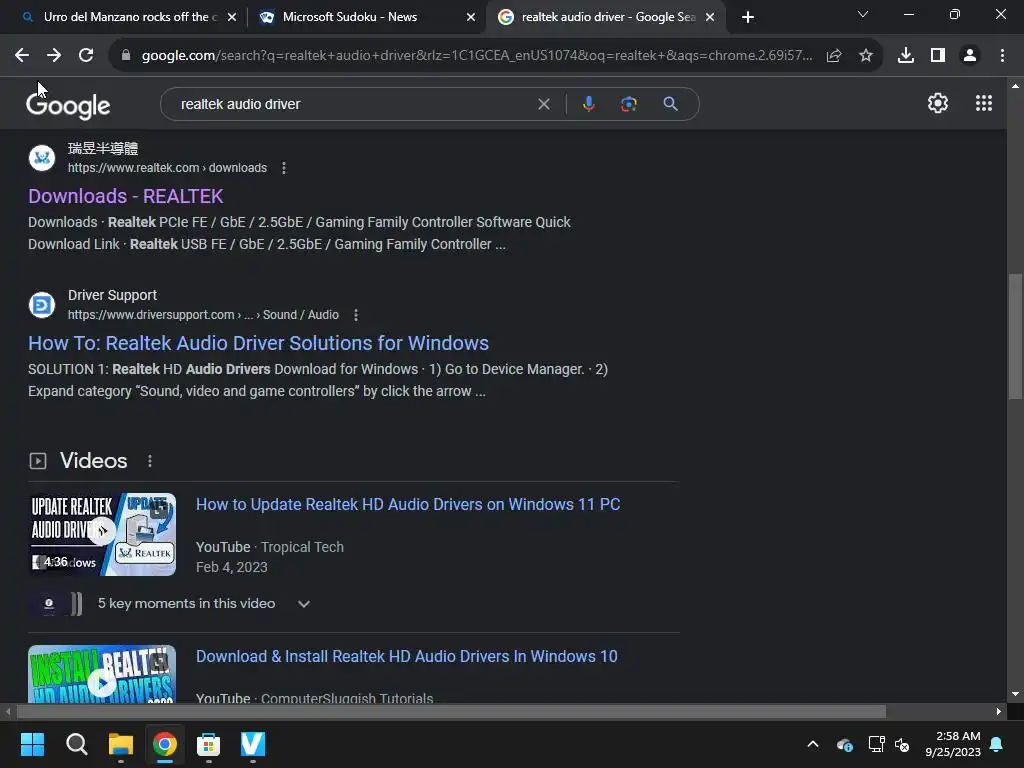1024x768 pixels.
Task: Open more options for realtek.com result
Action: point(283,168)
